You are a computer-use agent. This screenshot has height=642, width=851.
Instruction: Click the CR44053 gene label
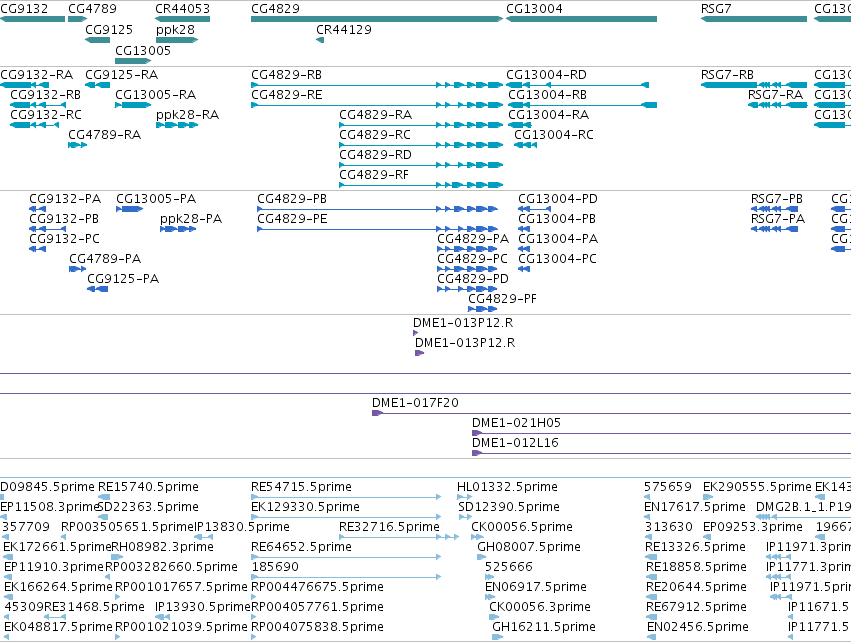tap(182, 9)
